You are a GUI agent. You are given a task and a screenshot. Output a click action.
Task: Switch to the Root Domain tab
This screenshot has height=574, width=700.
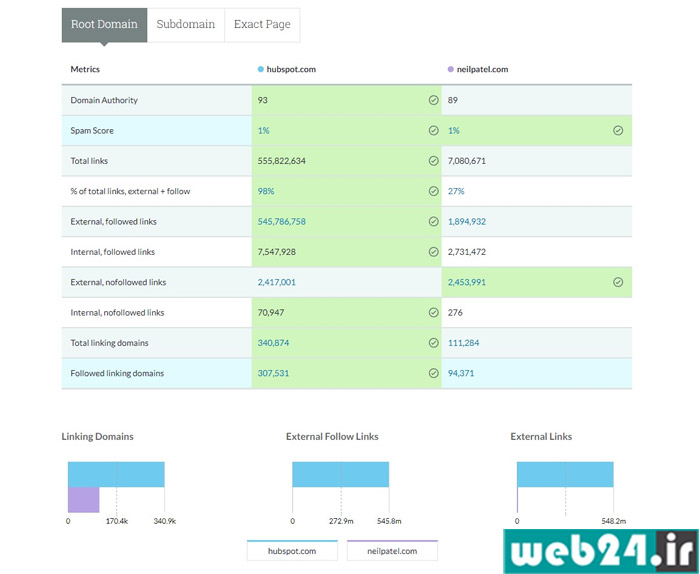(104, 25)
